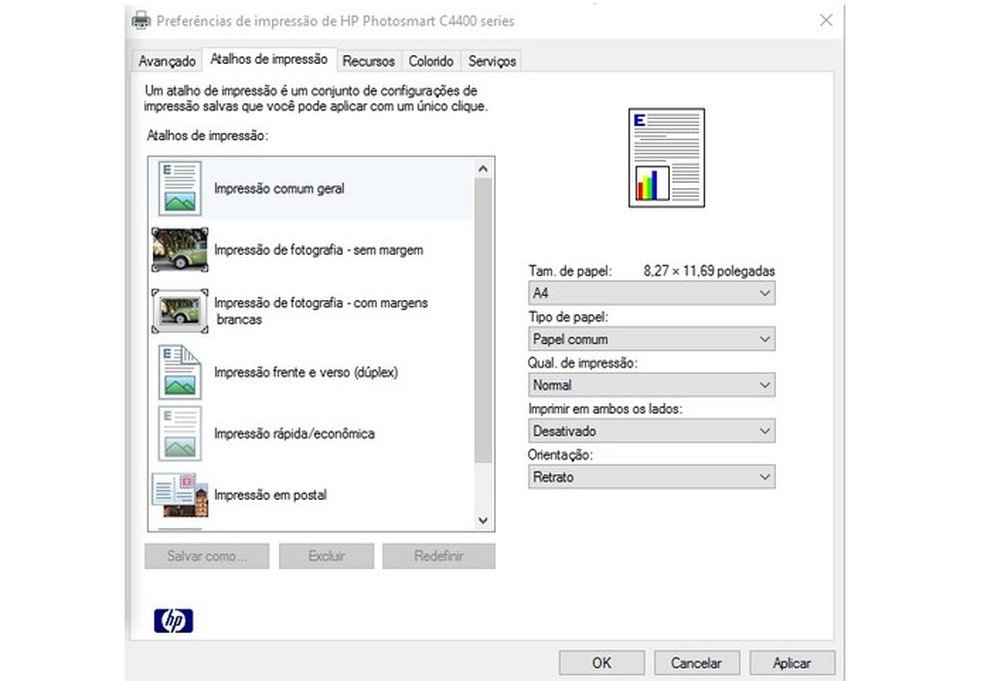
Task: Open the paper size A4 dropdown
Action: point(651,293)
